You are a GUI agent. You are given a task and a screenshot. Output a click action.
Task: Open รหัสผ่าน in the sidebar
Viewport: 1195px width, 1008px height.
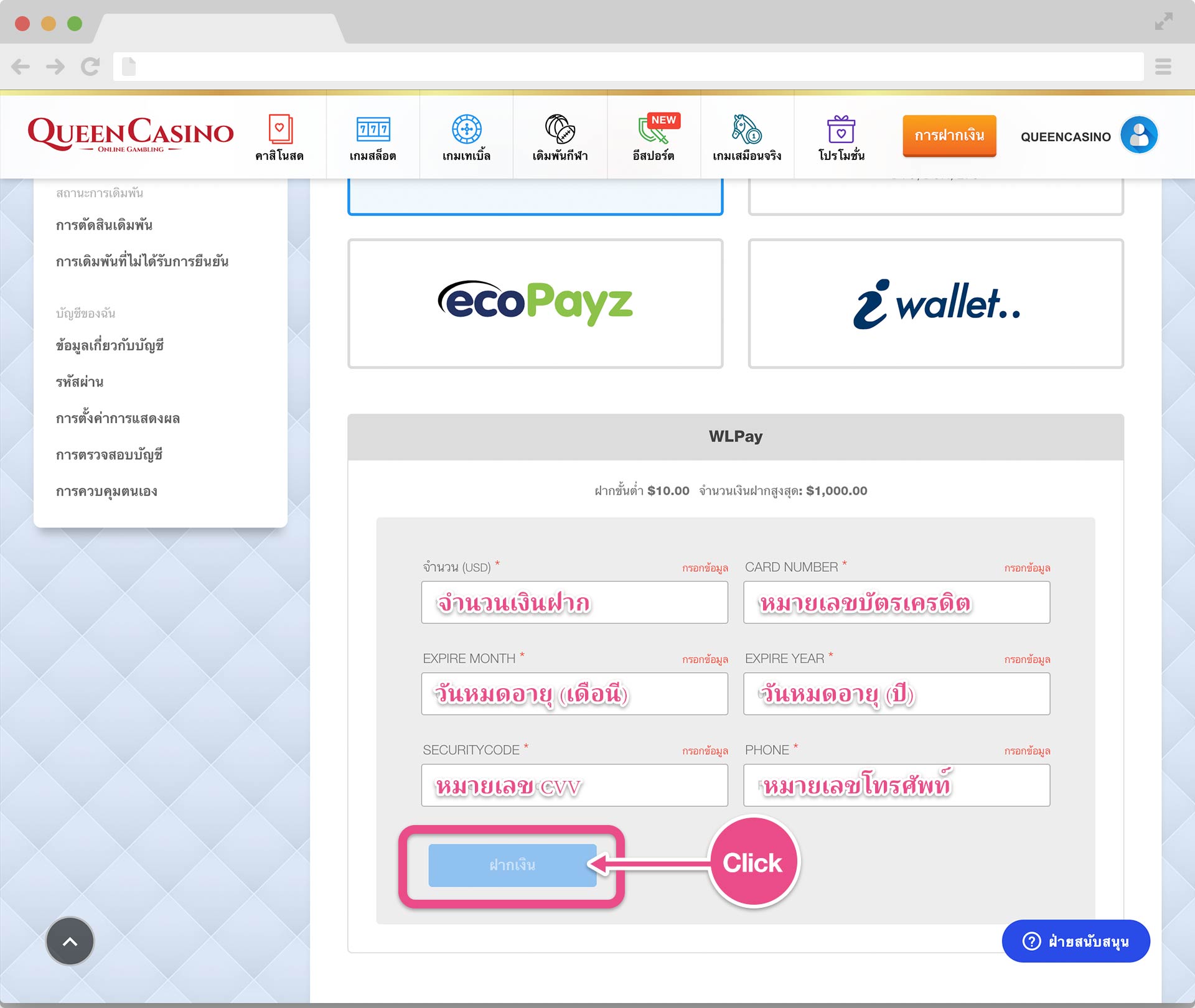(x=80, y=382)
